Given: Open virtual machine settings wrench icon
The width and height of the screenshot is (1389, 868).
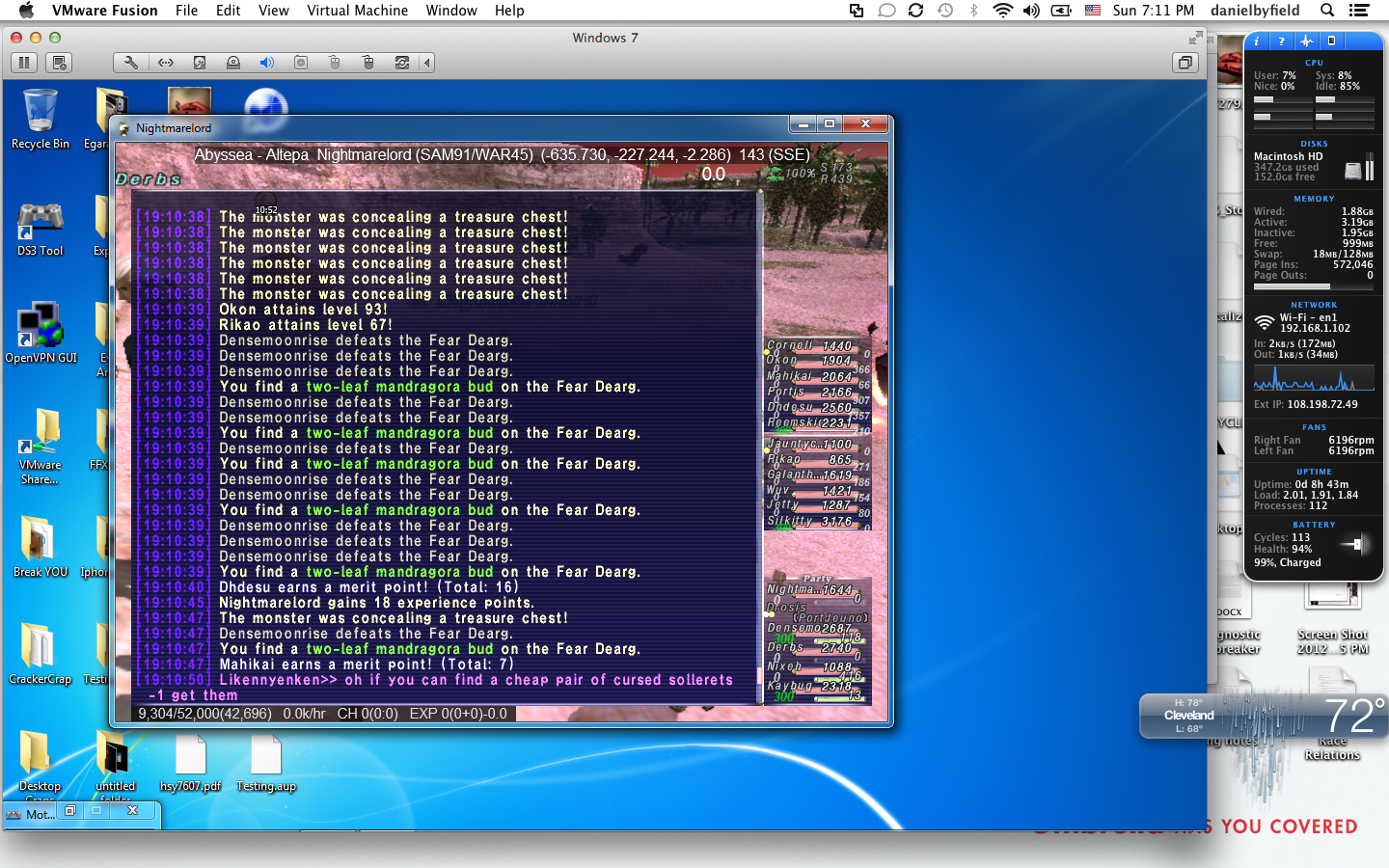Looking at the screenshot, I should (131, 63).
